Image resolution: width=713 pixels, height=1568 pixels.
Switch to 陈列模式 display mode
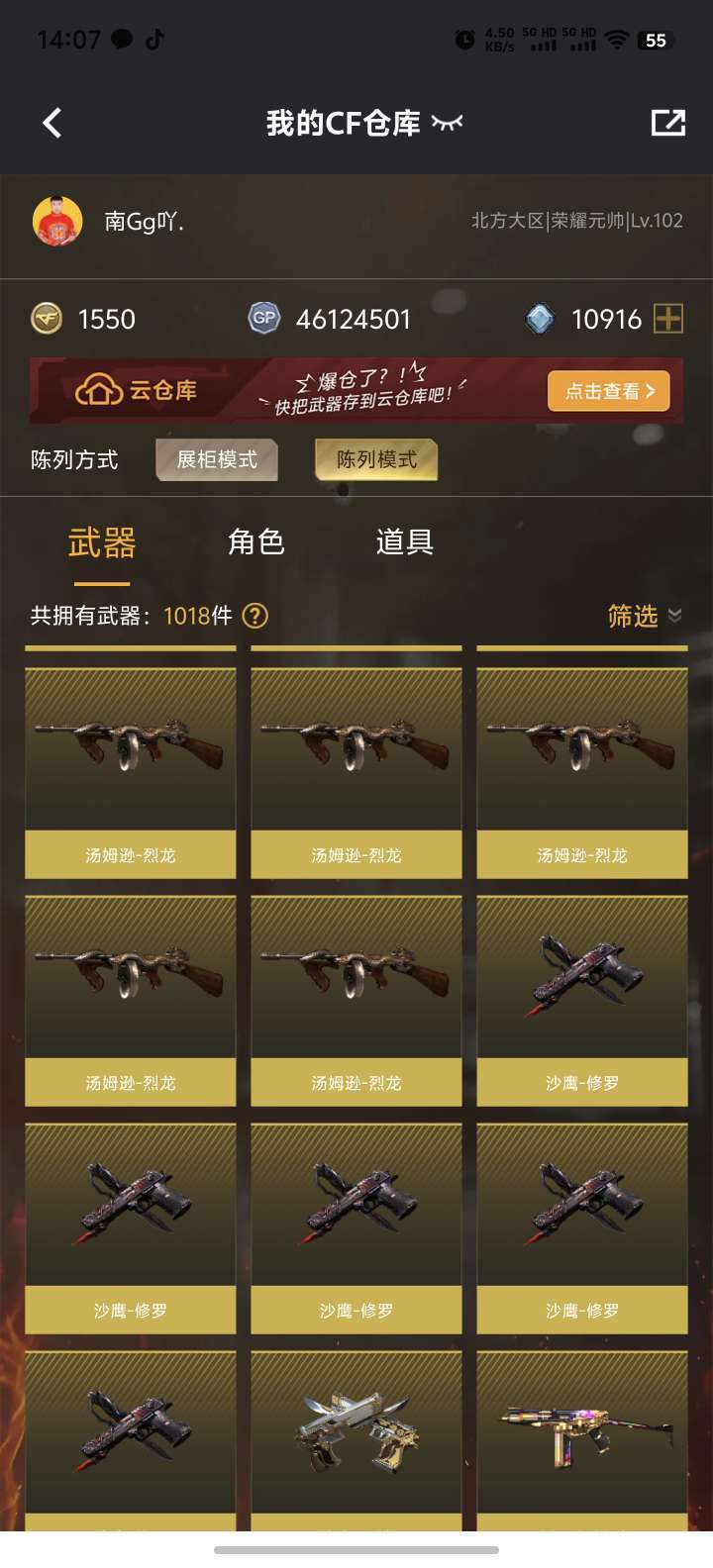point(376,459)
